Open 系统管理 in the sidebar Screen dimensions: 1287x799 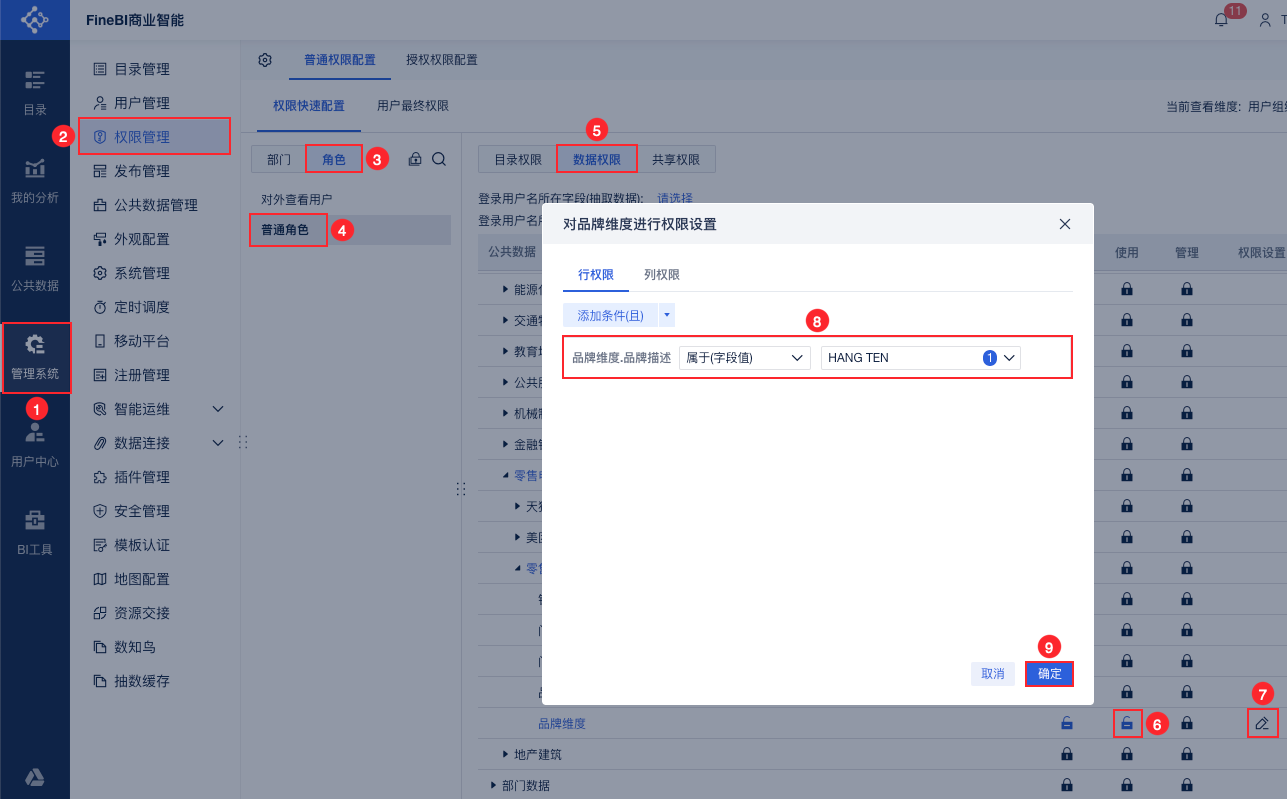[x=141, y=273]
